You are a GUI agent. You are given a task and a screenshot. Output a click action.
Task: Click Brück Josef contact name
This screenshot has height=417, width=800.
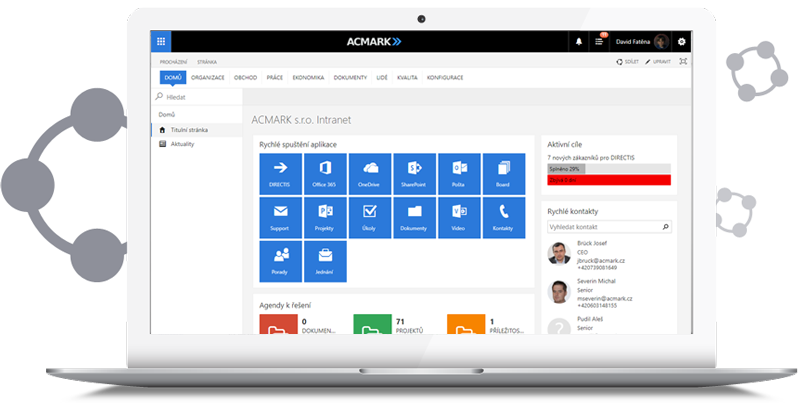click(x=592, y=243)
